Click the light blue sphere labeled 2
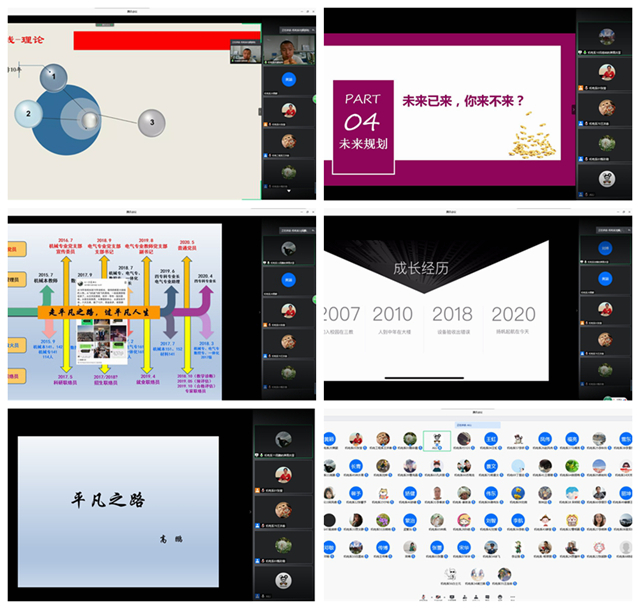 coord(30,113)
